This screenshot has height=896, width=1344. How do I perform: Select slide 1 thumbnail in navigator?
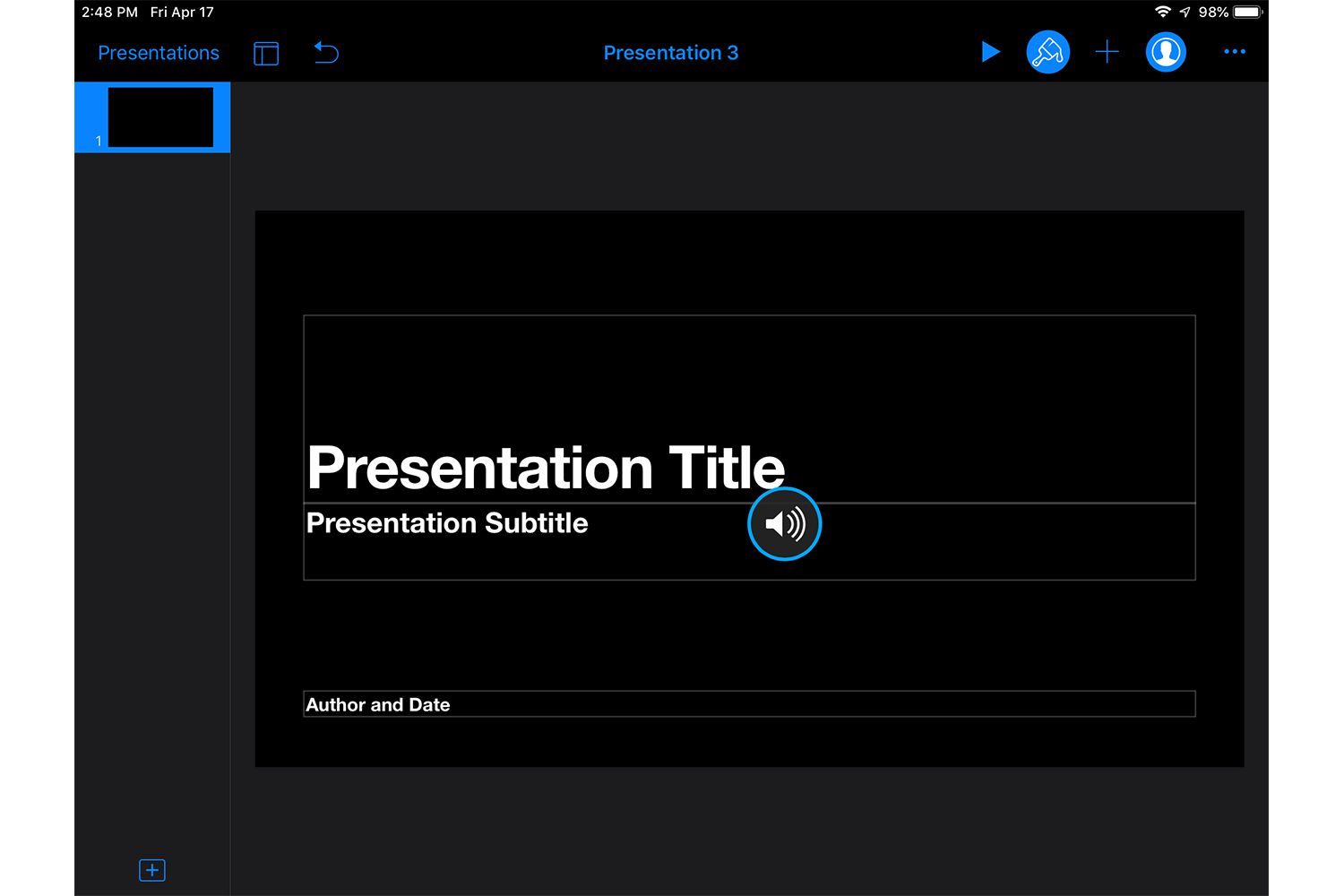point(160,117)
